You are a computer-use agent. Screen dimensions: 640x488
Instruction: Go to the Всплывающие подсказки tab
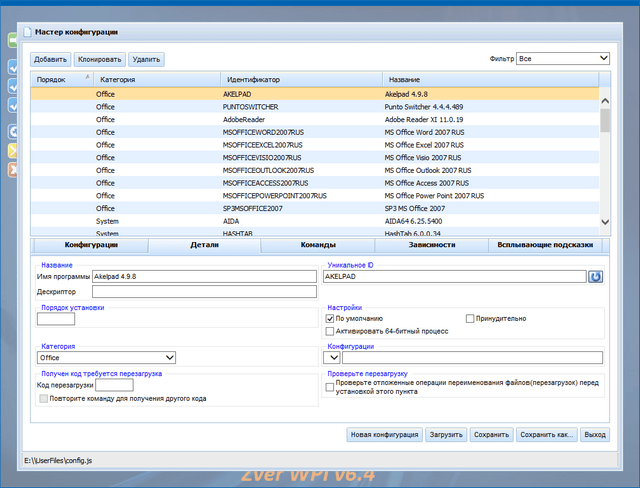545,244
